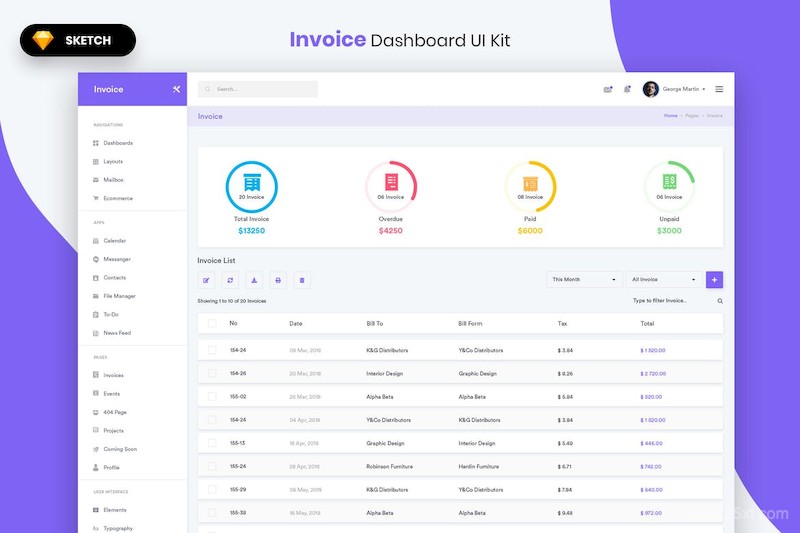Click the Invoice logo text in sidebar header
The height and width of the screenshot is (533, 800).
(x=108, y=89)
